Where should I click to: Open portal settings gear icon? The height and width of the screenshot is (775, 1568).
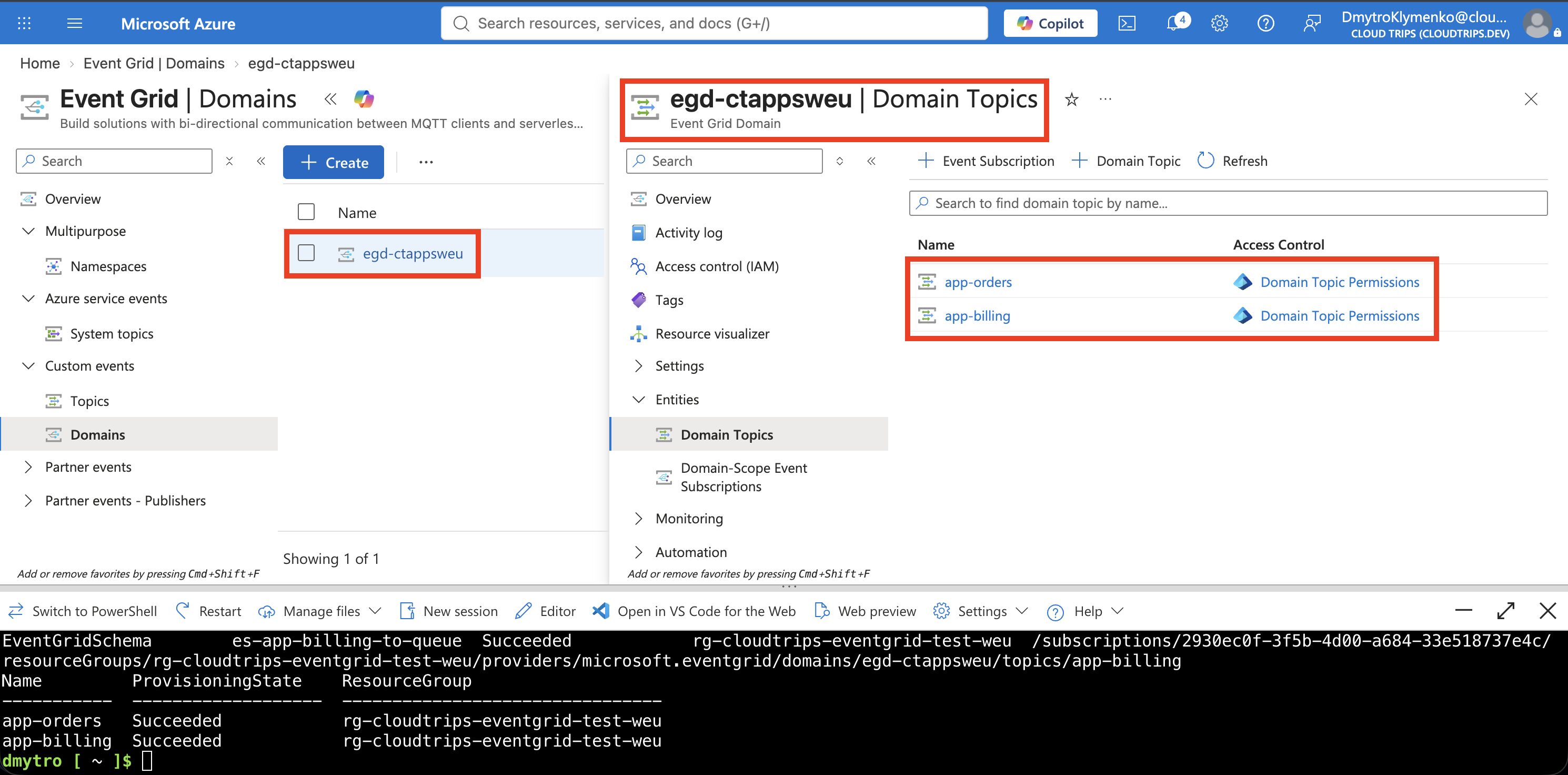[1219, 23]
